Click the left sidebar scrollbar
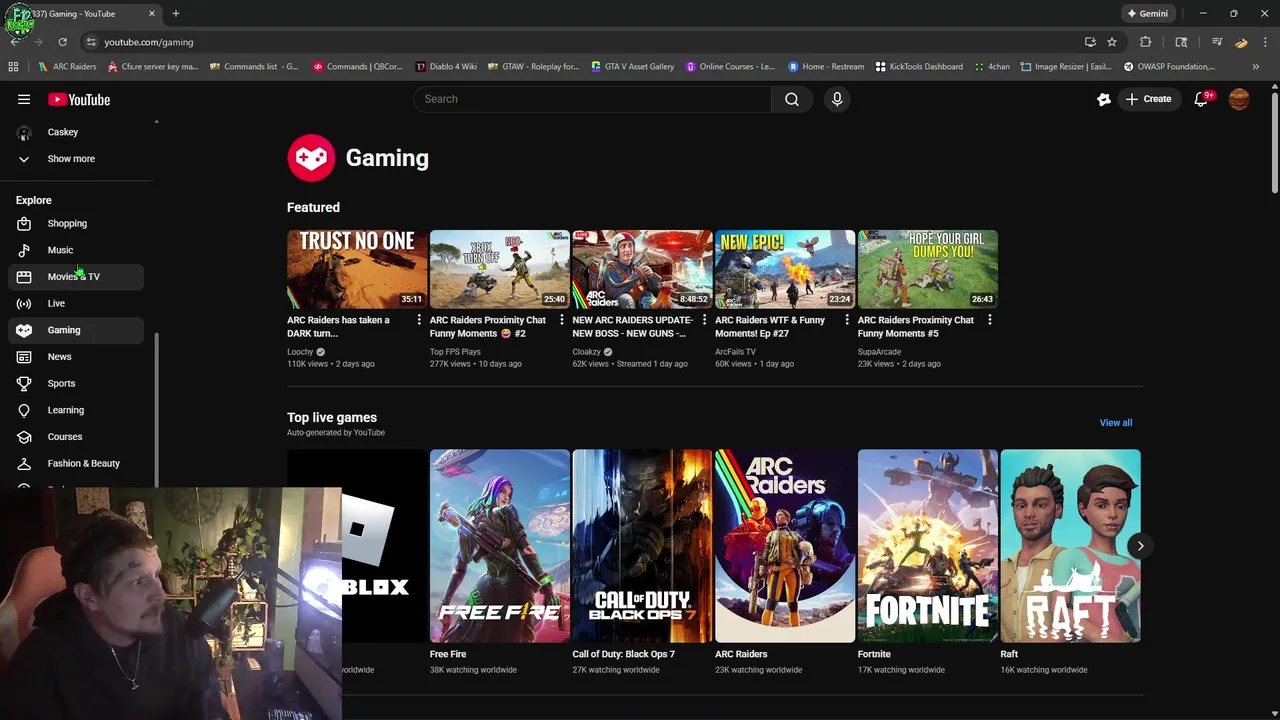Screen dimensions: 1280x720 (x=156, y=410)
